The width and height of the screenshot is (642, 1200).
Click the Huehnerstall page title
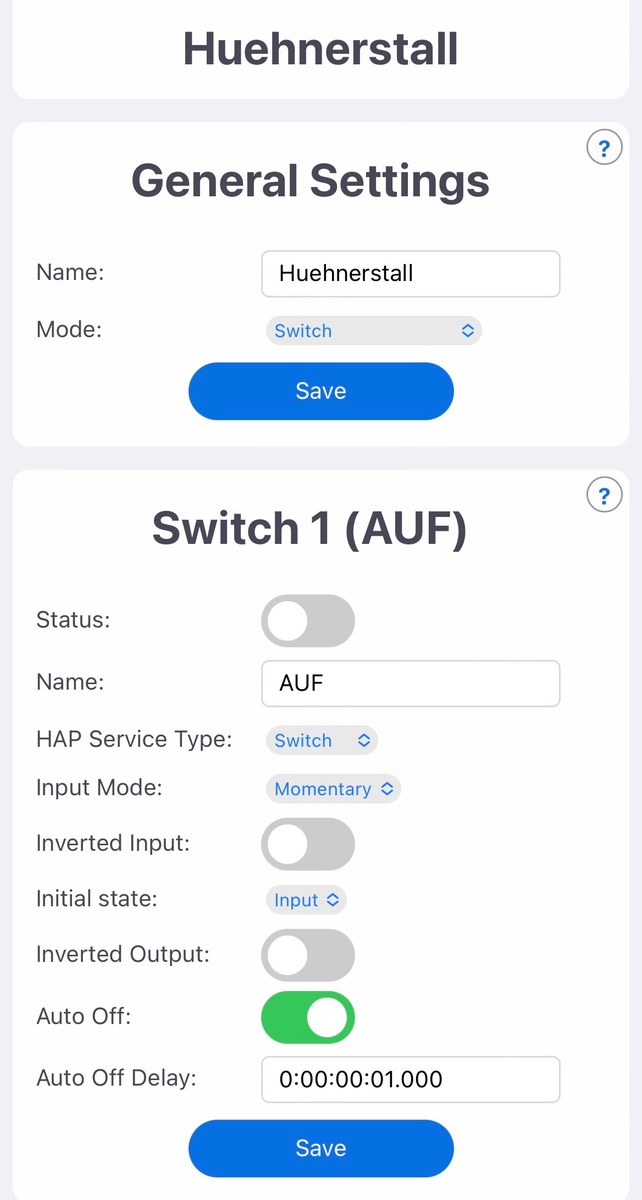pyautogui.click(x=320, y=49)
